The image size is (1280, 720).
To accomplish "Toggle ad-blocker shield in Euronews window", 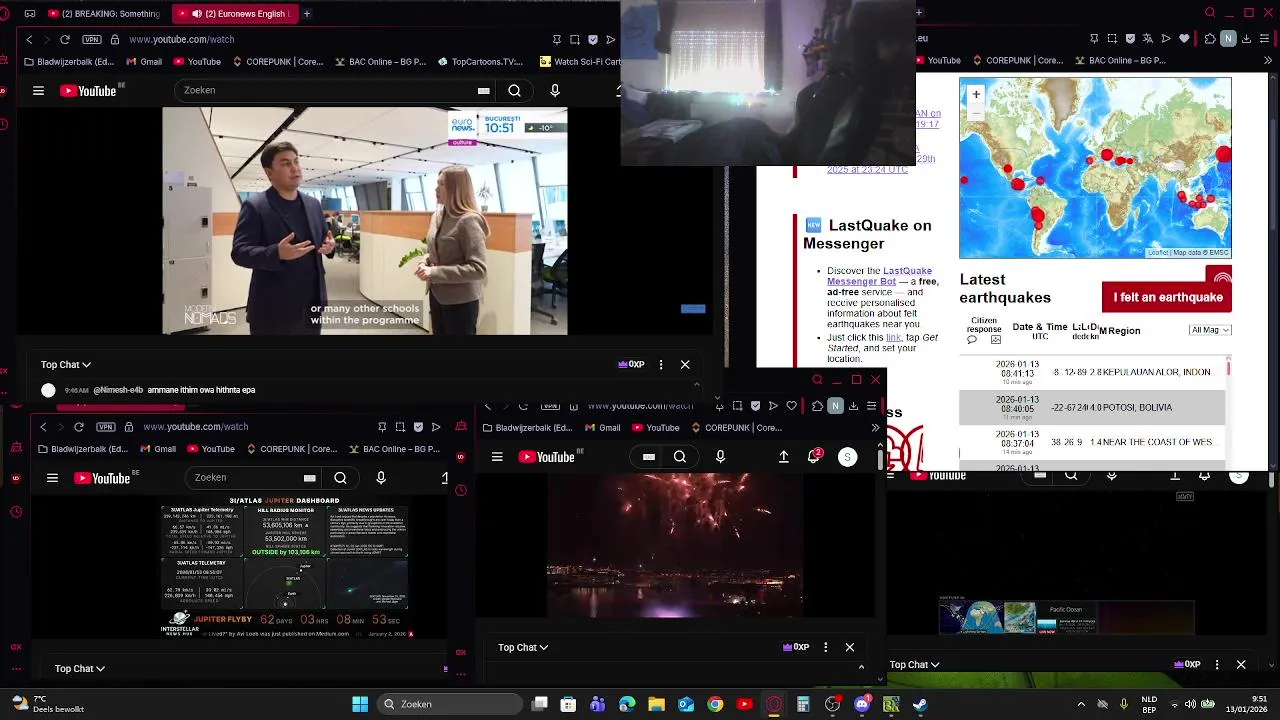I will (593, 39).
